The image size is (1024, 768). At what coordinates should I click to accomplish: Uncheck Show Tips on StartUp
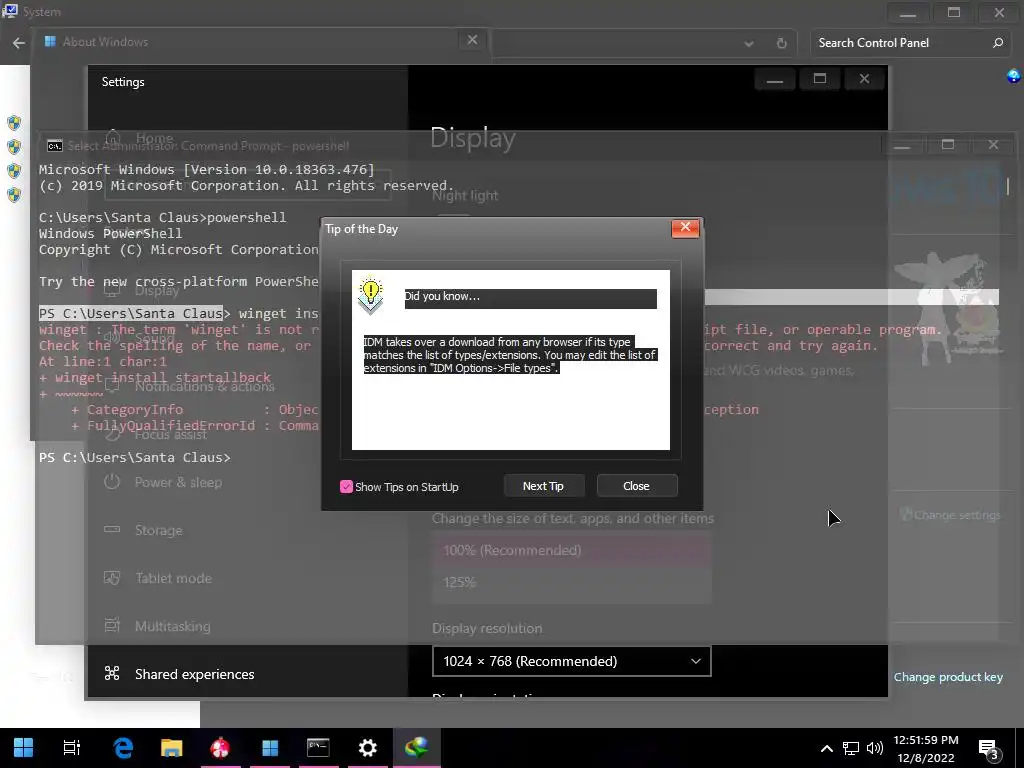point(346,487)
